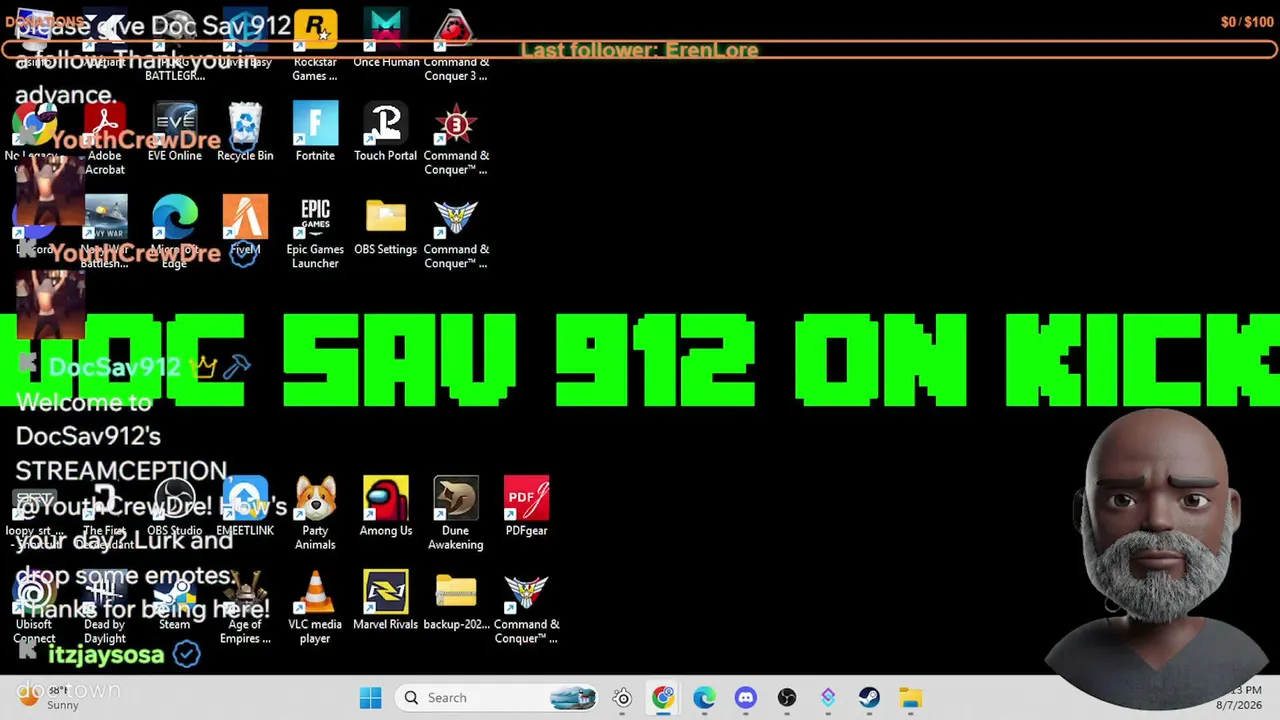
Task: Select the Touch Portal shortcut
Action: pyautogui.click(x=386, y=132)
